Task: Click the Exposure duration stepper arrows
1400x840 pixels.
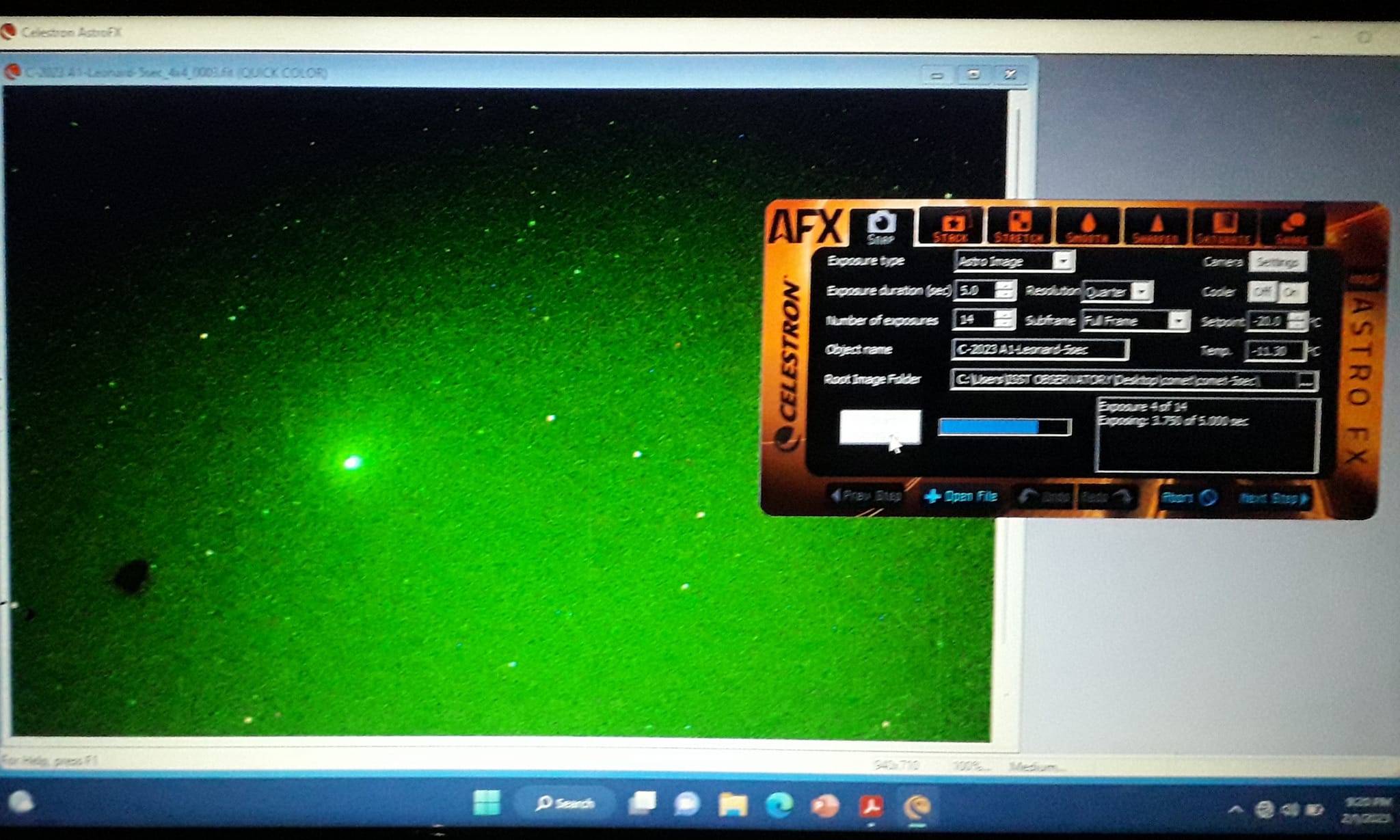Action: pos(1004,290)
